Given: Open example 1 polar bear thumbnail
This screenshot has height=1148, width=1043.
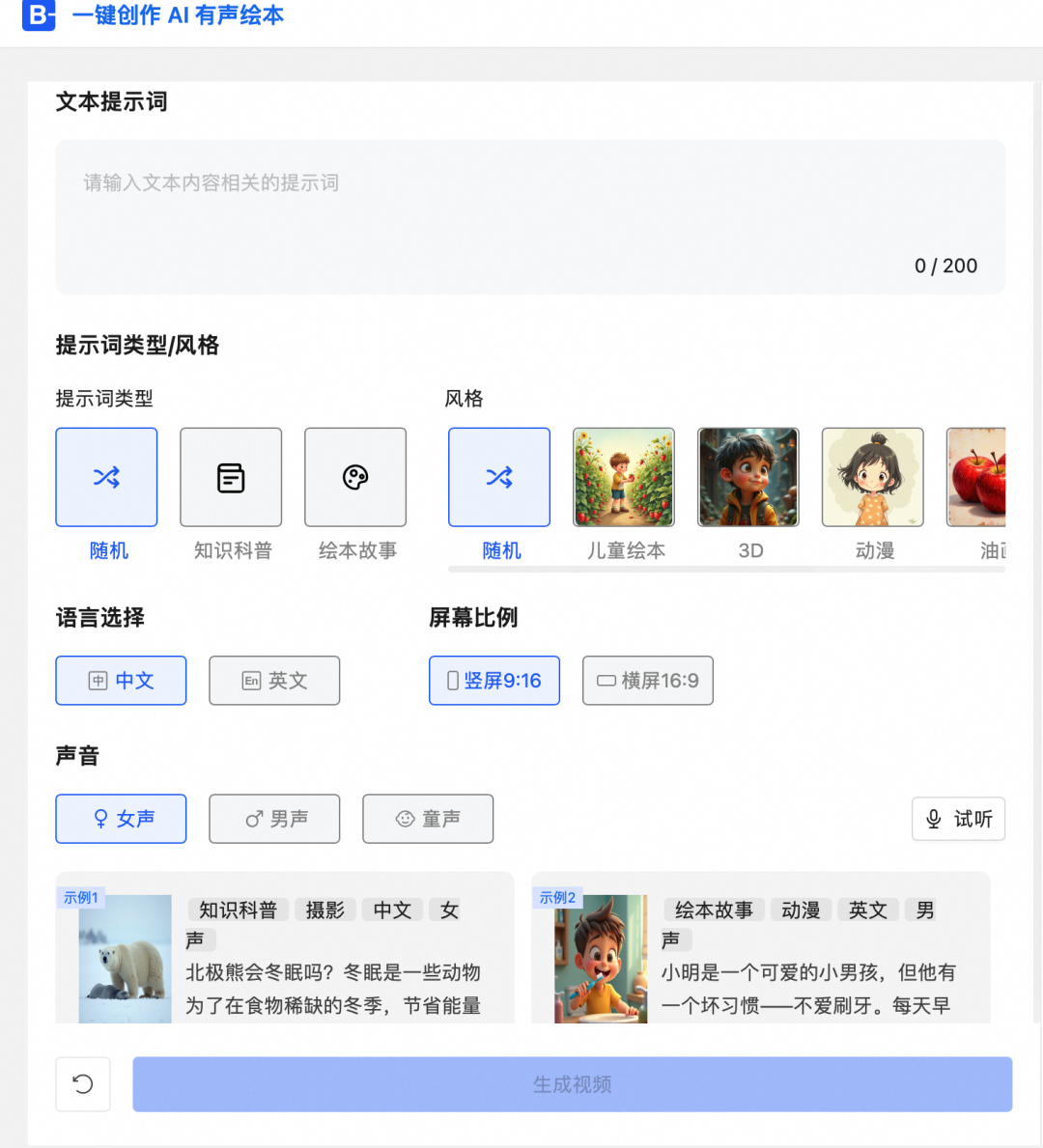Looking at the screenshot, I should [125, 959].
